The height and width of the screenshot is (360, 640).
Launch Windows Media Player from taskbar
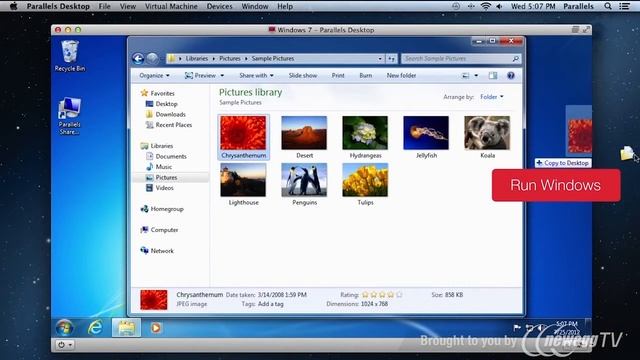click(156, 328)
